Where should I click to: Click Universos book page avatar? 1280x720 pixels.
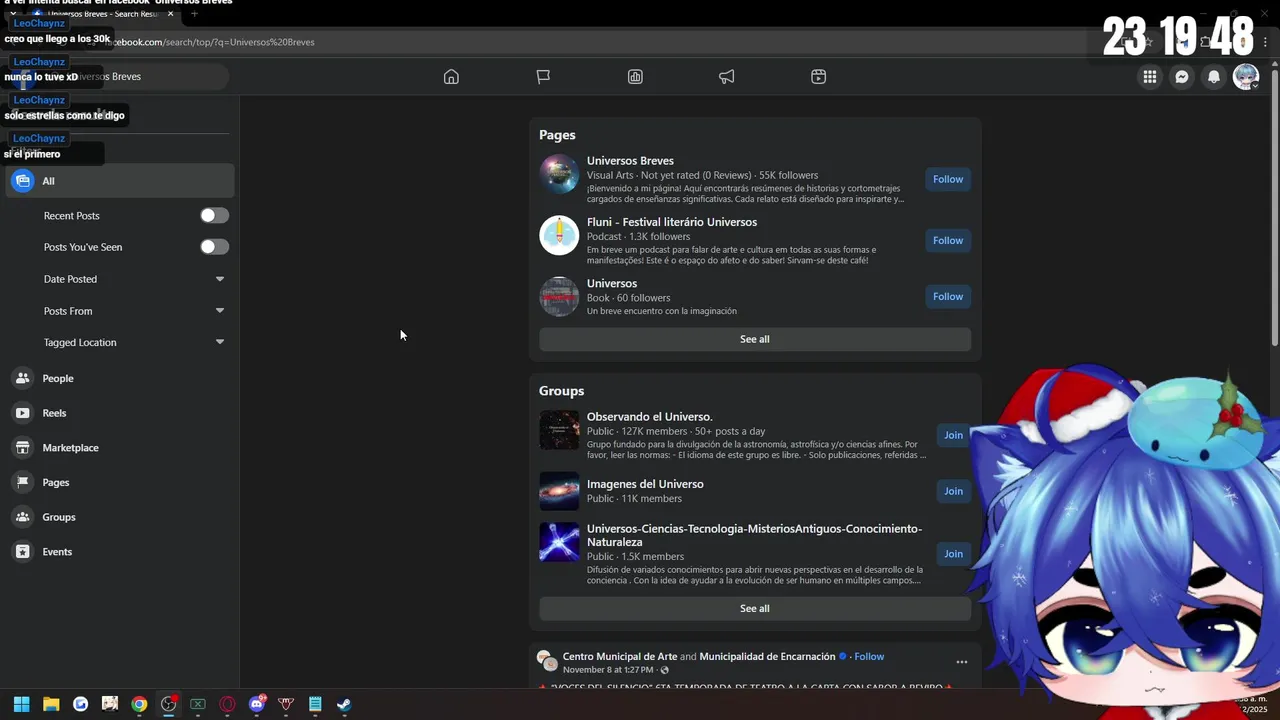pos(559,297)
